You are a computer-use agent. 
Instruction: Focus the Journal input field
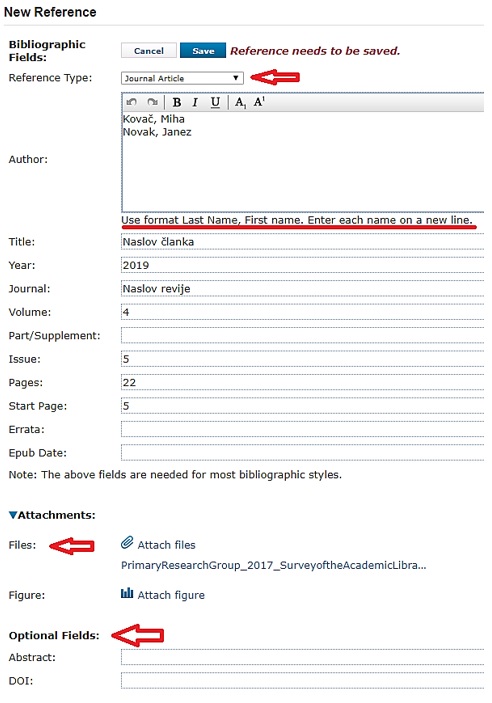[302, 289]
